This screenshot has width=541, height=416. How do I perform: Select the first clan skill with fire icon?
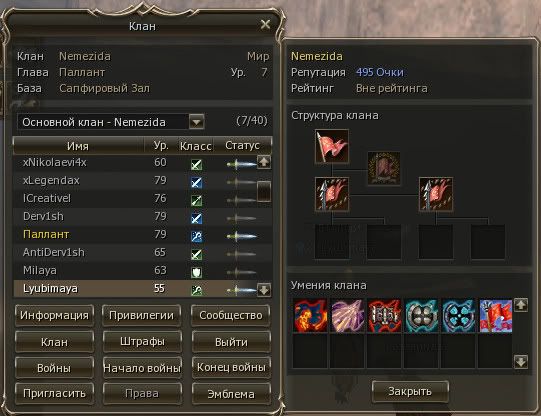(310, 316)
